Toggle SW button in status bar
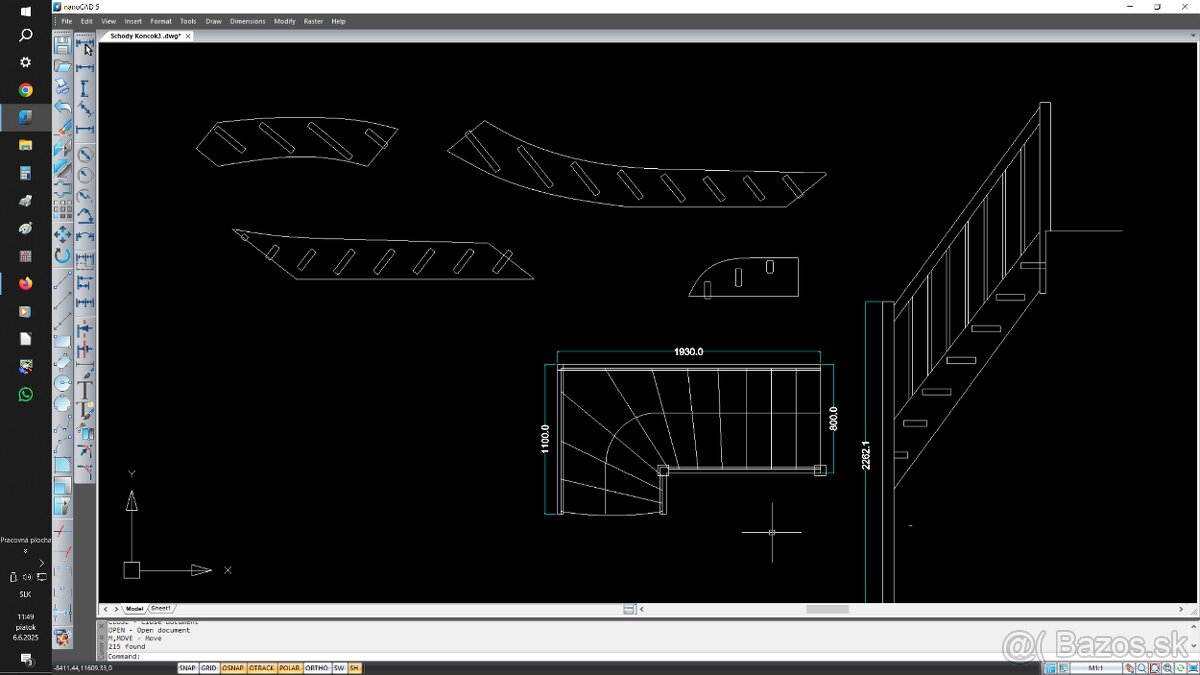 tap(339, 667)
